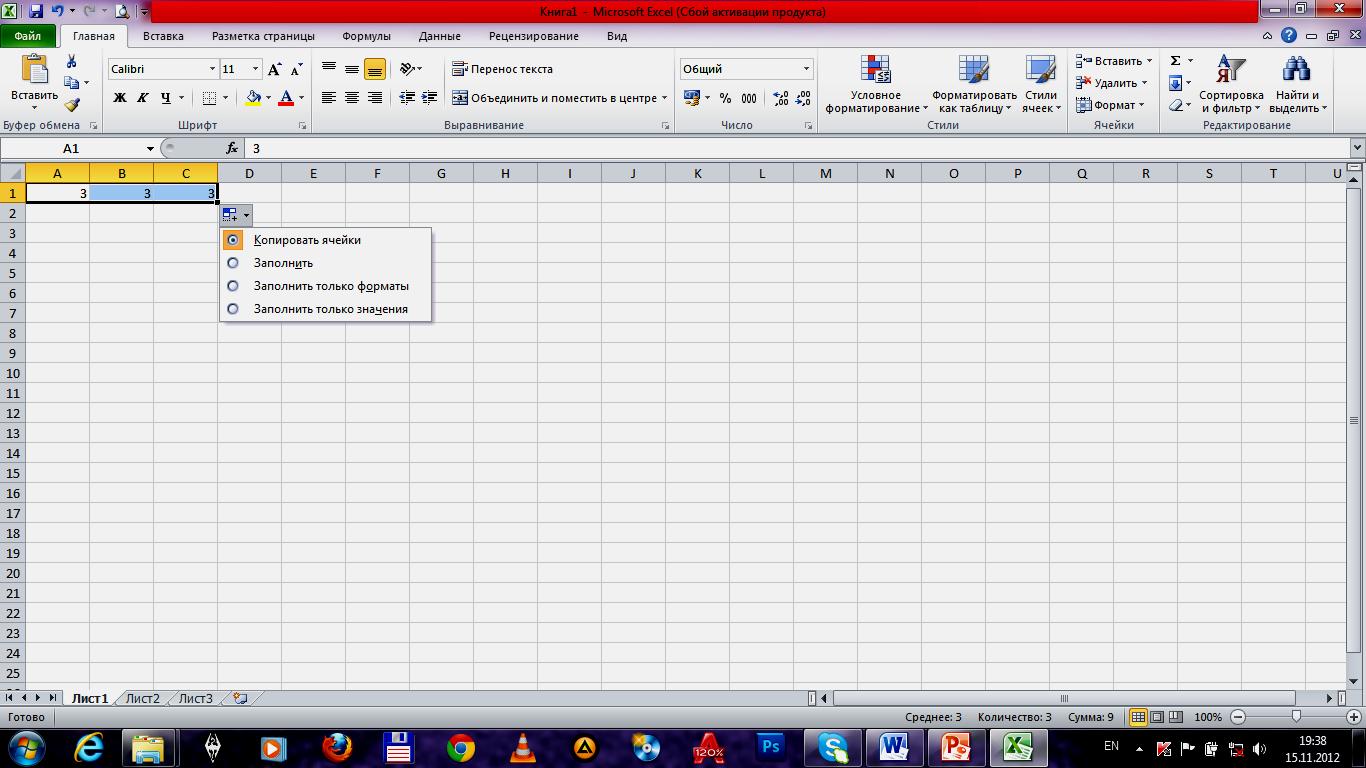
Task: Toggle Wrap Text (Перенос текста)
Action: pos(503,69)
